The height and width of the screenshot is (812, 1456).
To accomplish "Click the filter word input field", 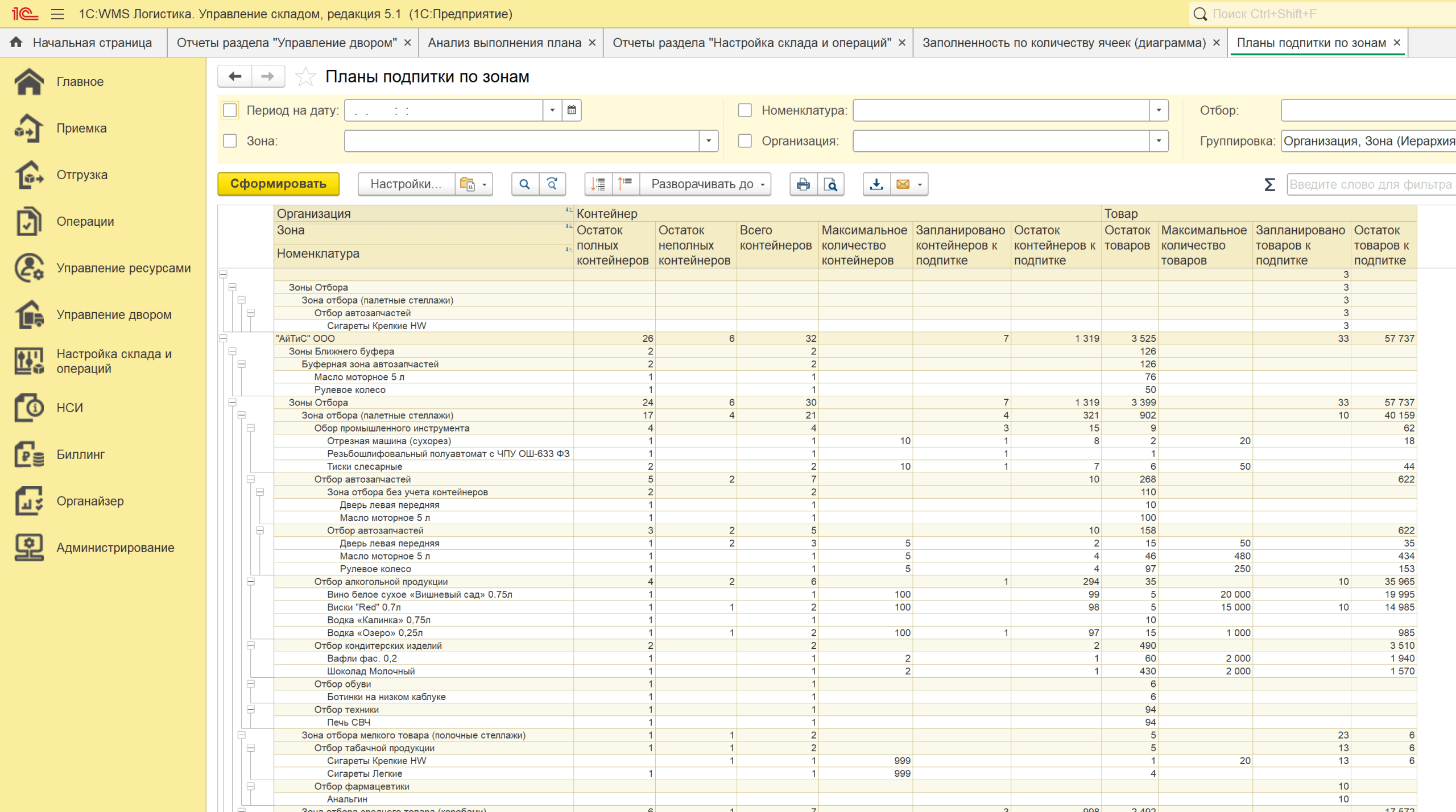I will pyautogui.click(x=1370, y=184).
